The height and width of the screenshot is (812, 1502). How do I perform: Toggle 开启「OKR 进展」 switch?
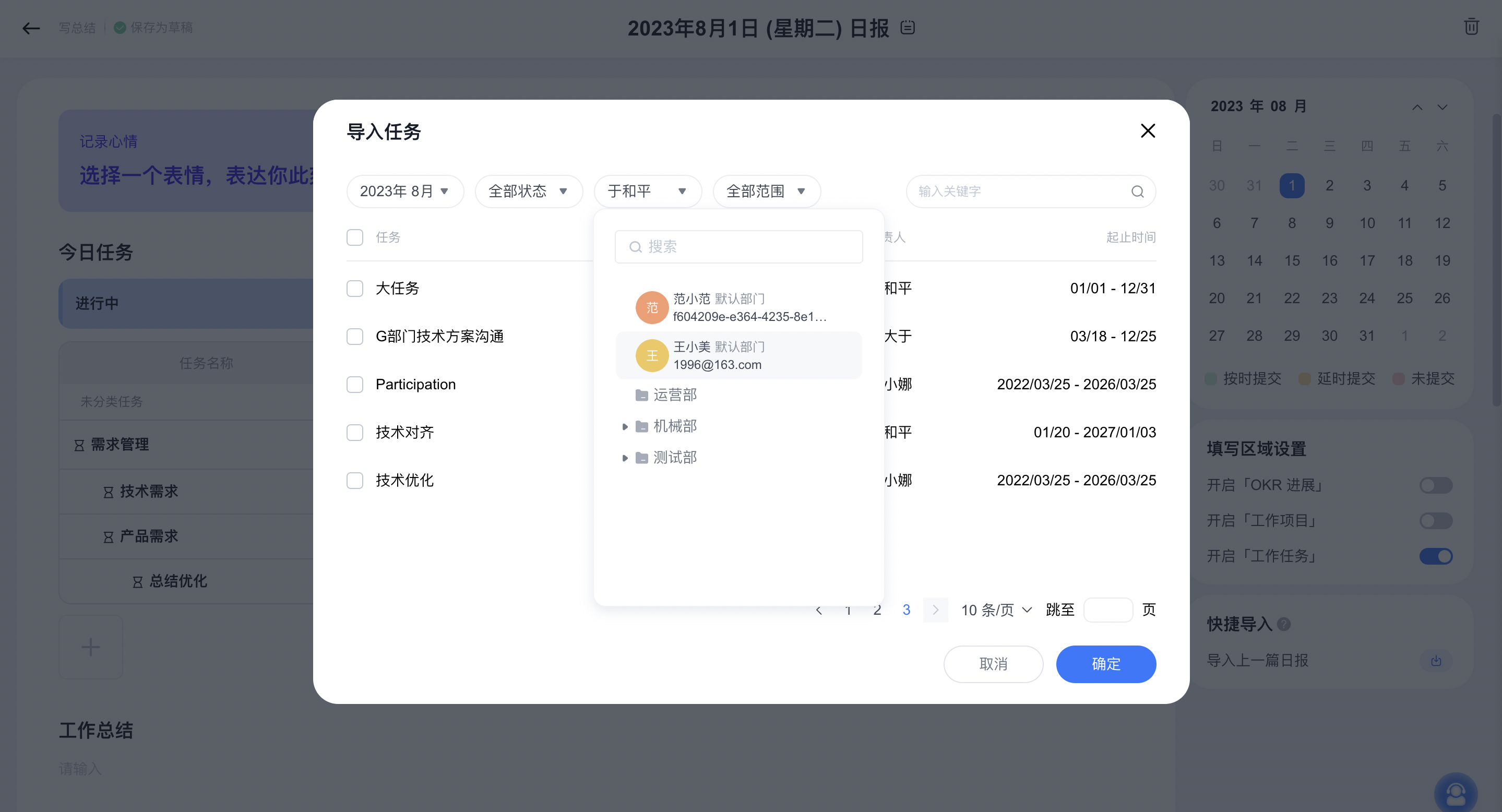pos(1436,485)
